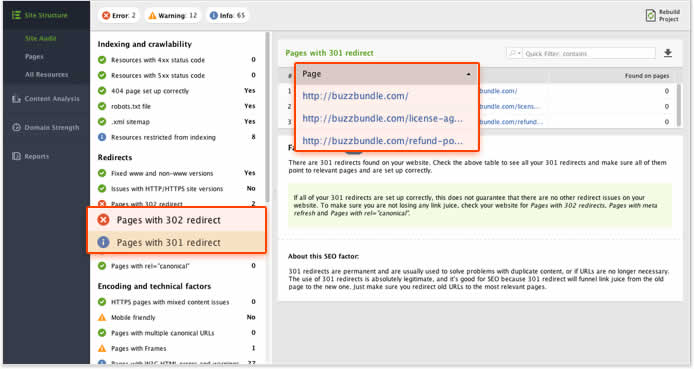
Task: Open All Resources in sidebar
Action: pyautogui.click(x=46, y=75)
